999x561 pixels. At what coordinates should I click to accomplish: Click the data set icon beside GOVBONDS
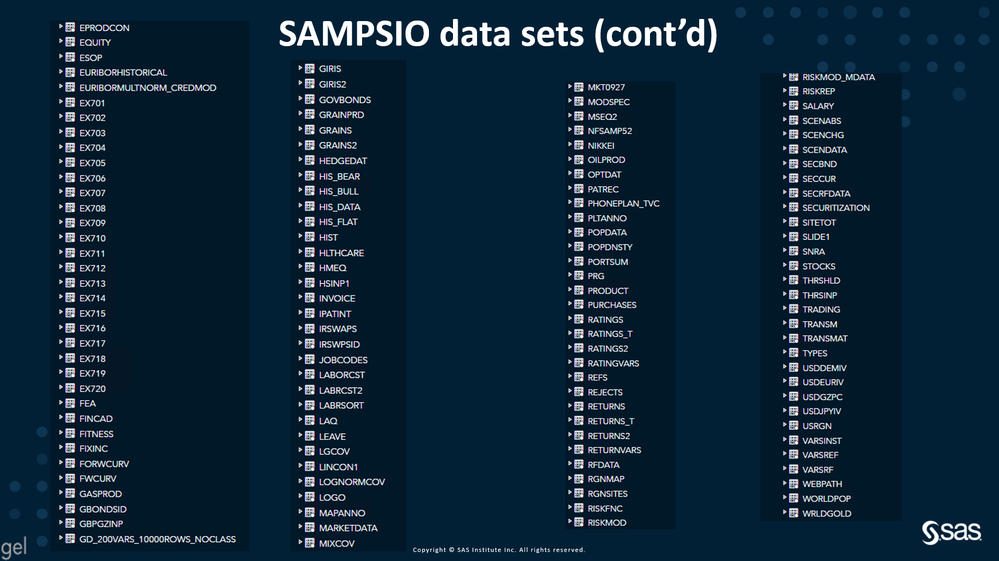coord(310,100)
